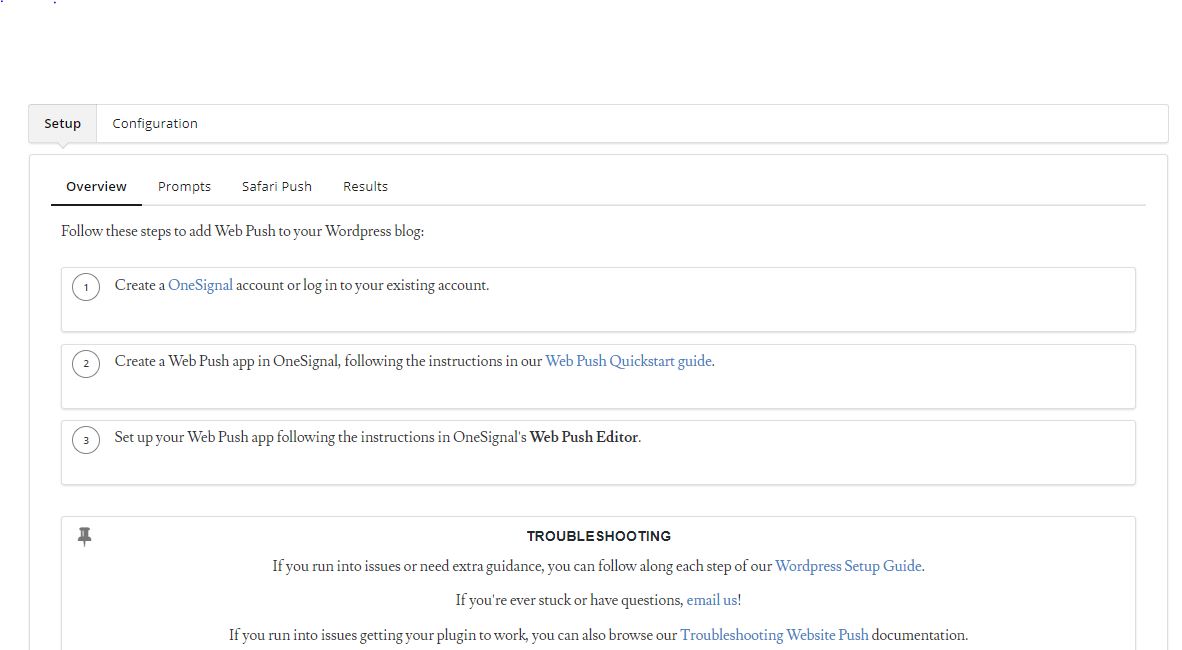The height and width of the screenshot is (650, 1182).
Task: Open the Web Push Quickstart guide link
Action: tap(628, 361)
